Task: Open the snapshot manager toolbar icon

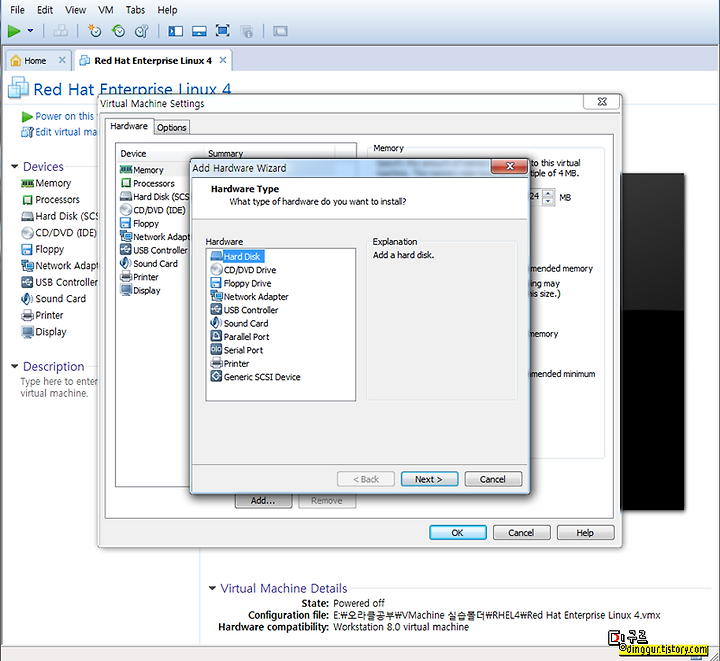Action: [141, 31]
